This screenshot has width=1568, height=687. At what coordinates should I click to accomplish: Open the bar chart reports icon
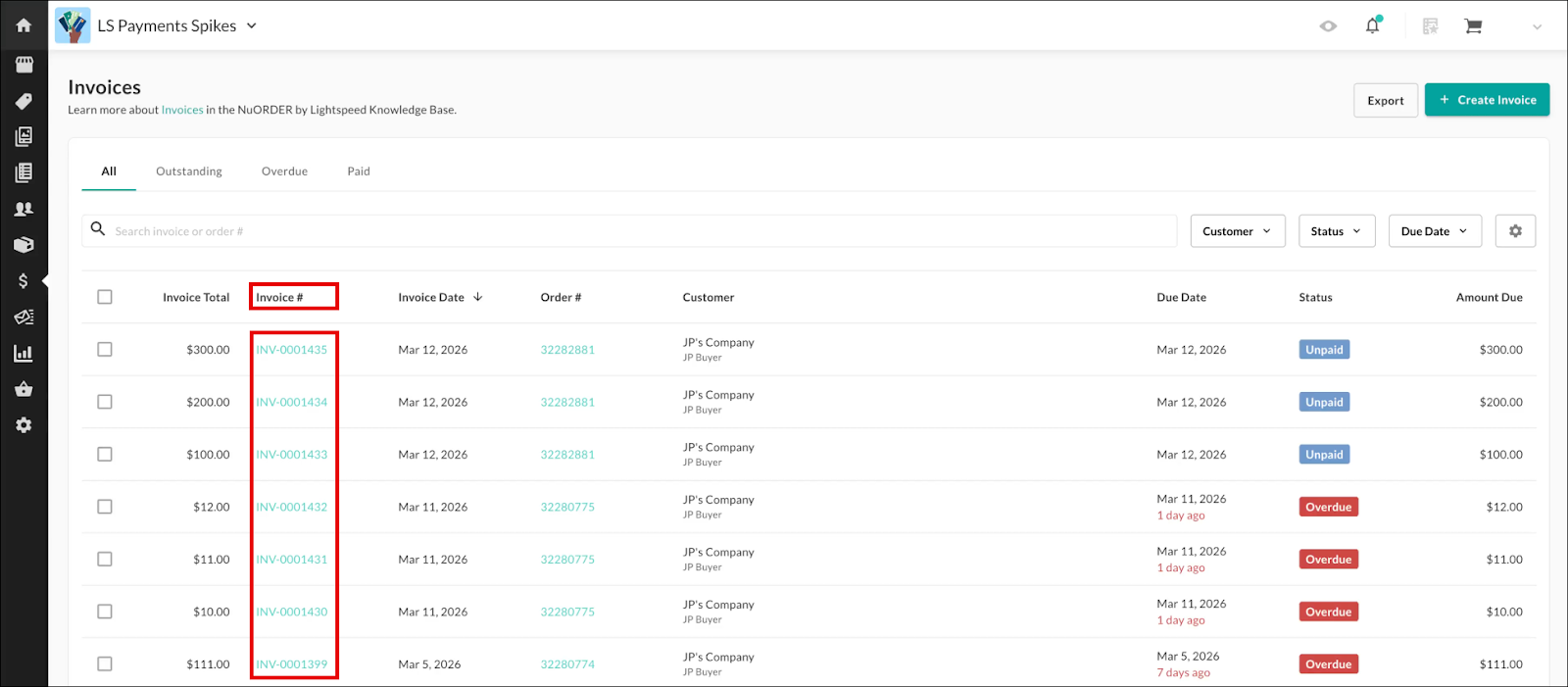pyautogui.click(x=24, y=354)
